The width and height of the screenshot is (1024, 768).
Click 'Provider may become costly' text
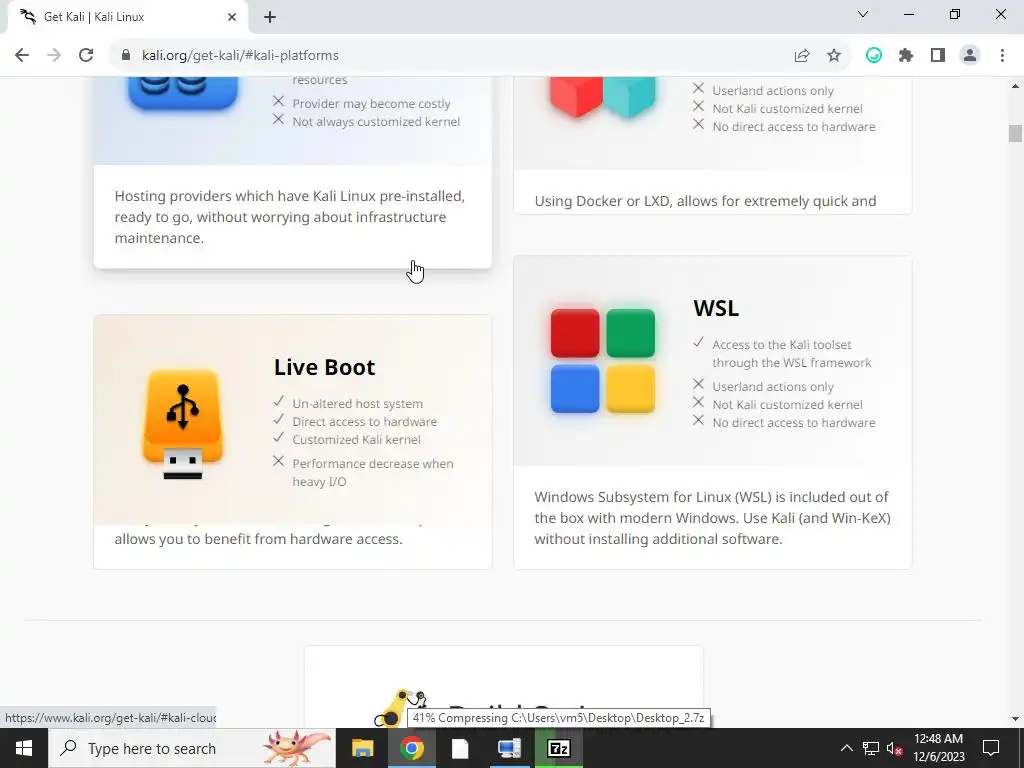coord(371,103)
